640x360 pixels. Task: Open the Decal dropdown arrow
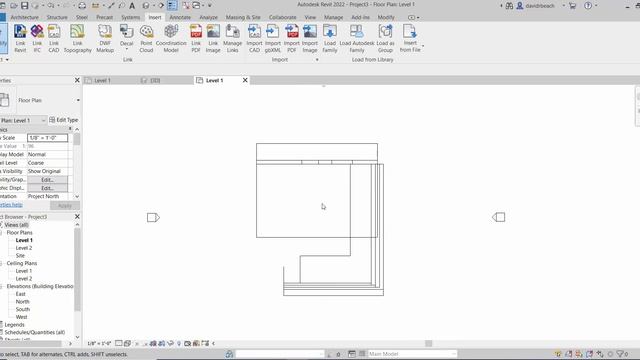click(x=127, y=50)
